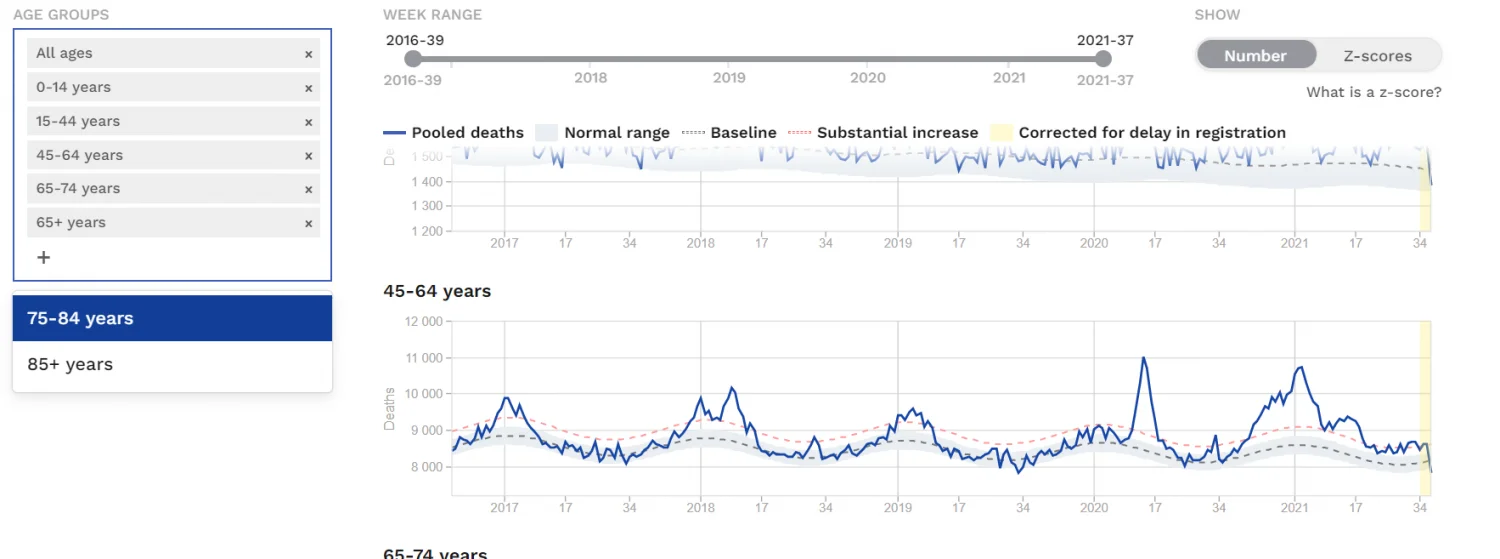Switch display to Z-scores
The height and width of the screenshot is (559, 1500).
point(1377,56)
